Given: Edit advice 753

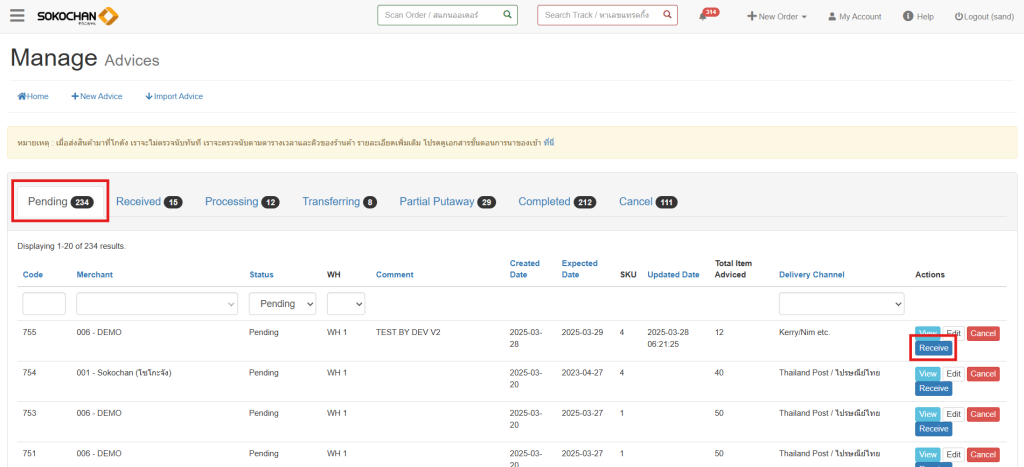Looking at the screenshot, I should tap(954, 414).
